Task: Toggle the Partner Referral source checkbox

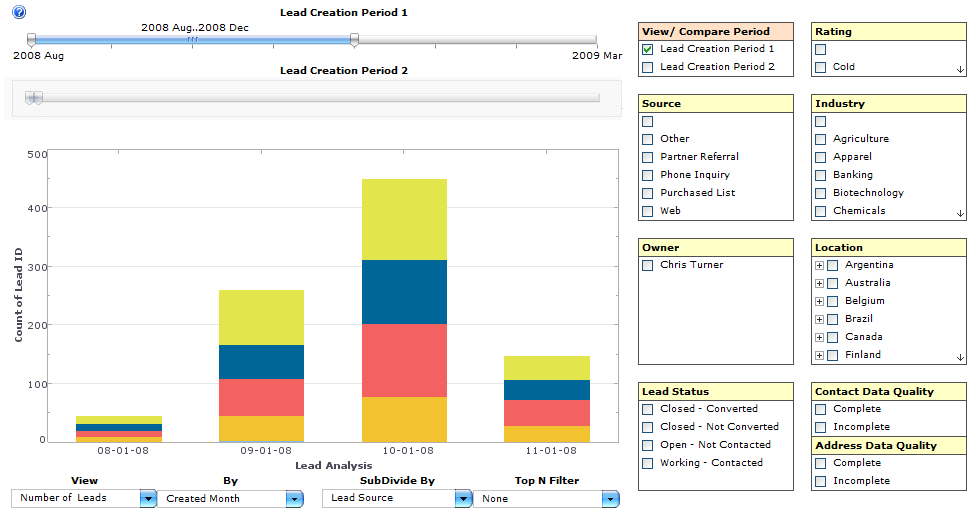Action: (647, 157)
